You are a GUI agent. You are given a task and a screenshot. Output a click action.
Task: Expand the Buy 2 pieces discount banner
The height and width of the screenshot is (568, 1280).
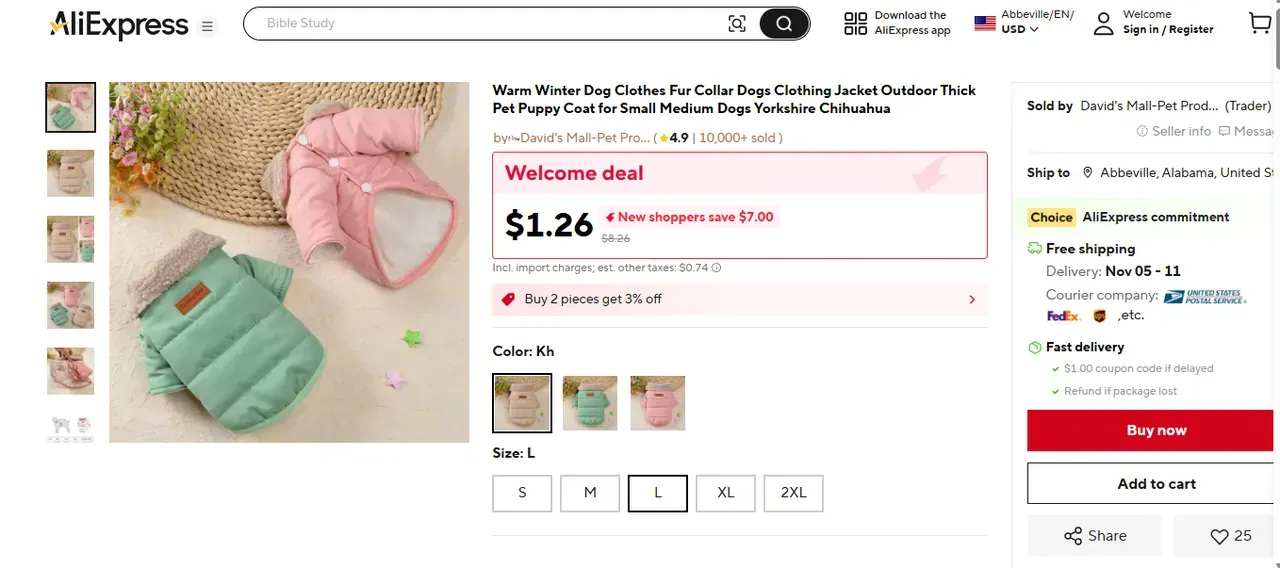[972, 299]
